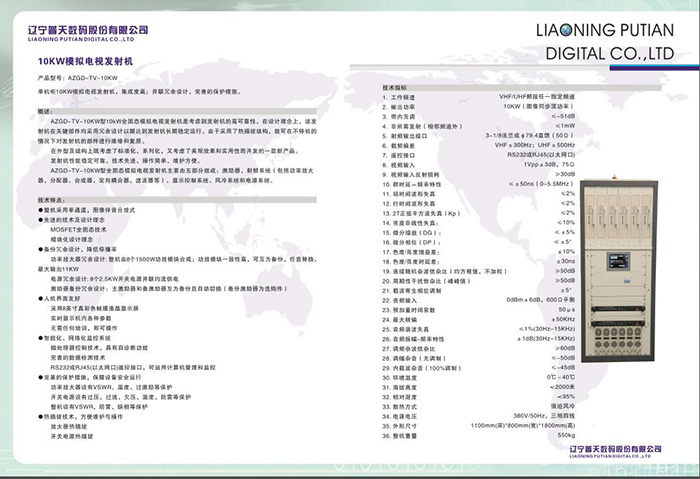
Task: Click the '±30ns' value for row 18
Action: click(x=566, y=261)
